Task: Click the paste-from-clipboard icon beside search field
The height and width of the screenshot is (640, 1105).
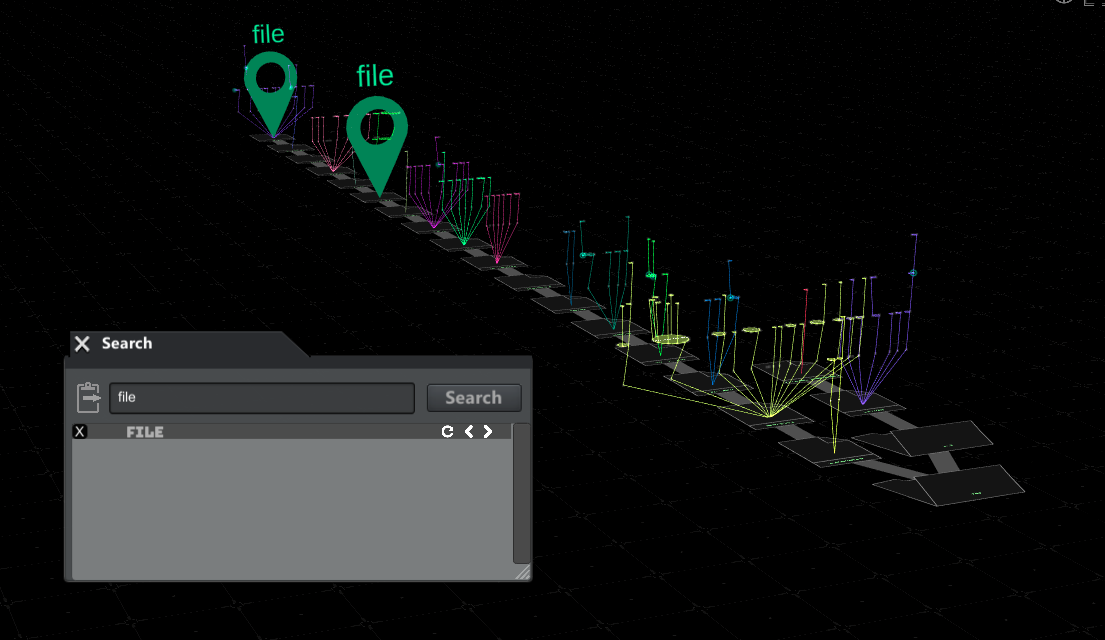Action: point(89,397)
